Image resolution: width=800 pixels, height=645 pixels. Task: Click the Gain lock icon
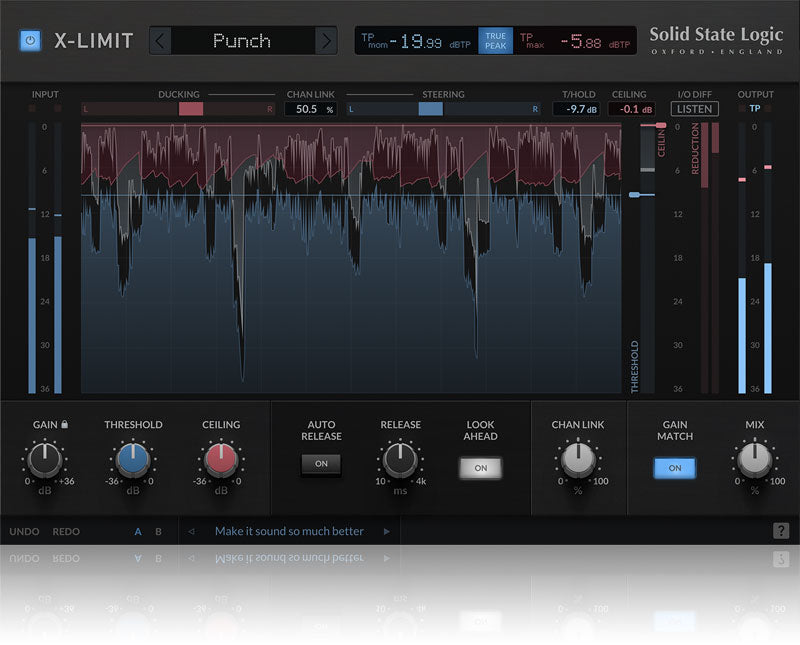64,424
